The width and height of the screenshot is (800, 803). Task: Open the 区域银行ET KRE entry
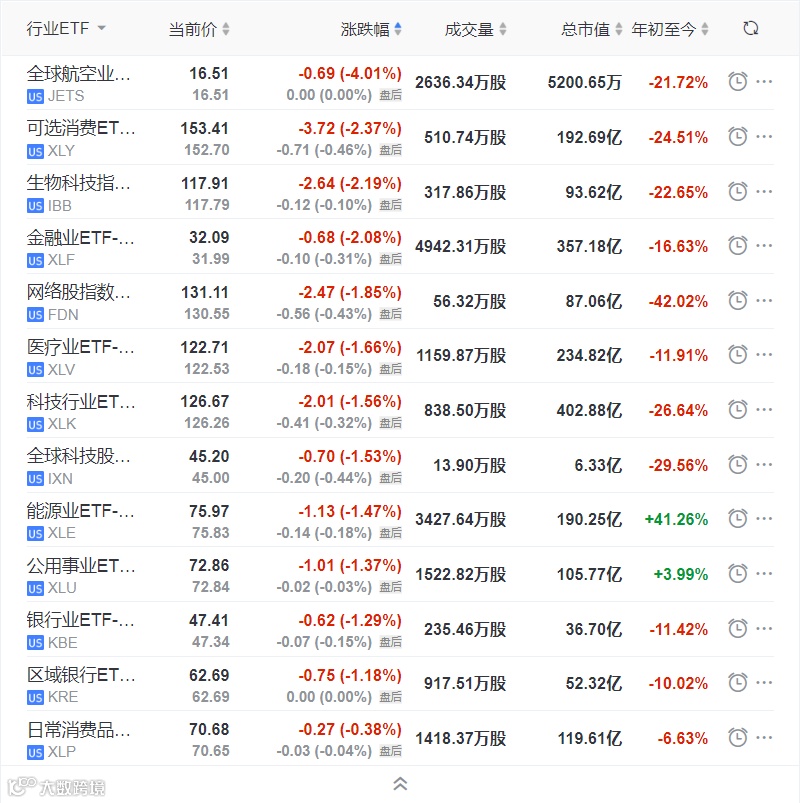pos(81,685)
